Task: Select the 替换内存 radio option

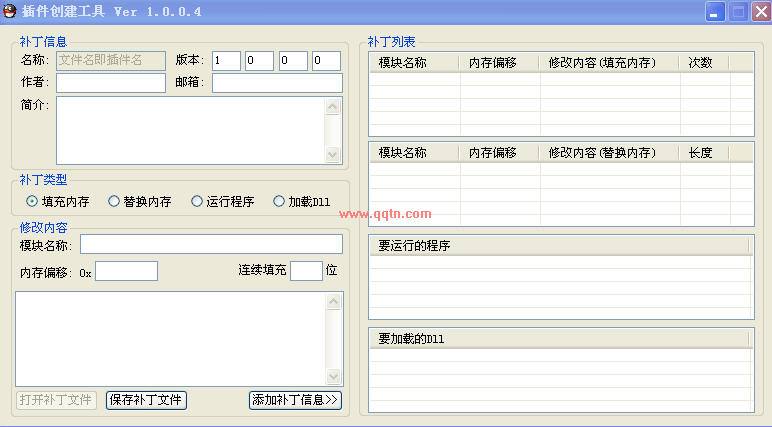Action: point(114,201)
